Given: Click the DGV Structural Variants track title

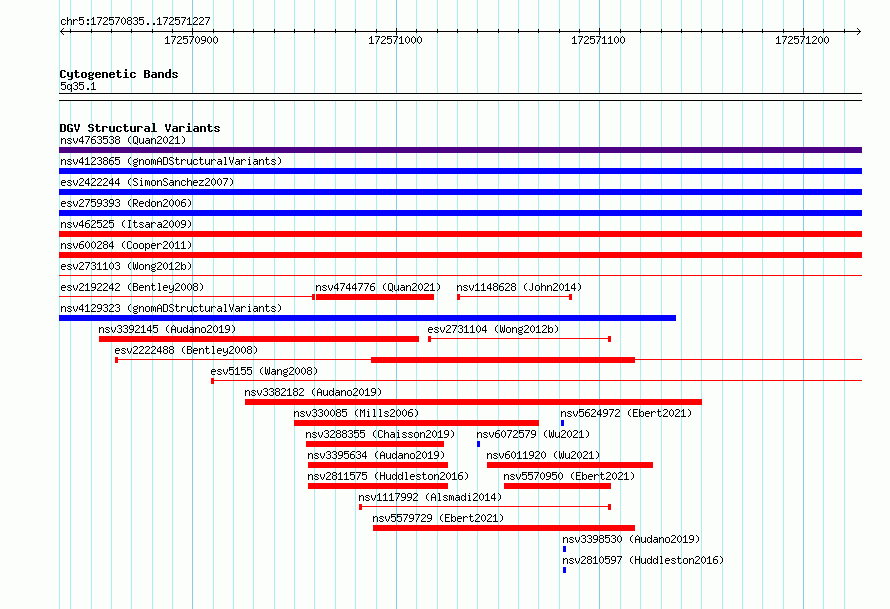Looking at the screenshot, I should coord(140,128).
